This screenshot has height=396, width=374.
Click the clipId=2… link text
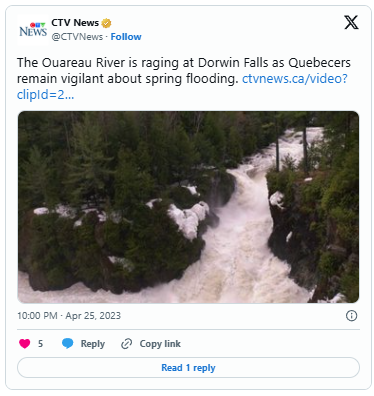click(x=45, y=95)
